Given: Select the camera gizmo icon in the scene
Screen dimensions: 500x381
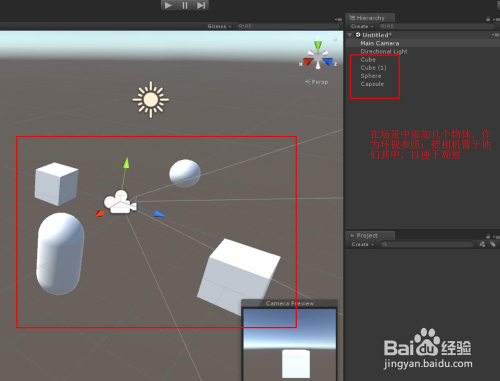Looking at the screenshot, I should pos(120,202).
